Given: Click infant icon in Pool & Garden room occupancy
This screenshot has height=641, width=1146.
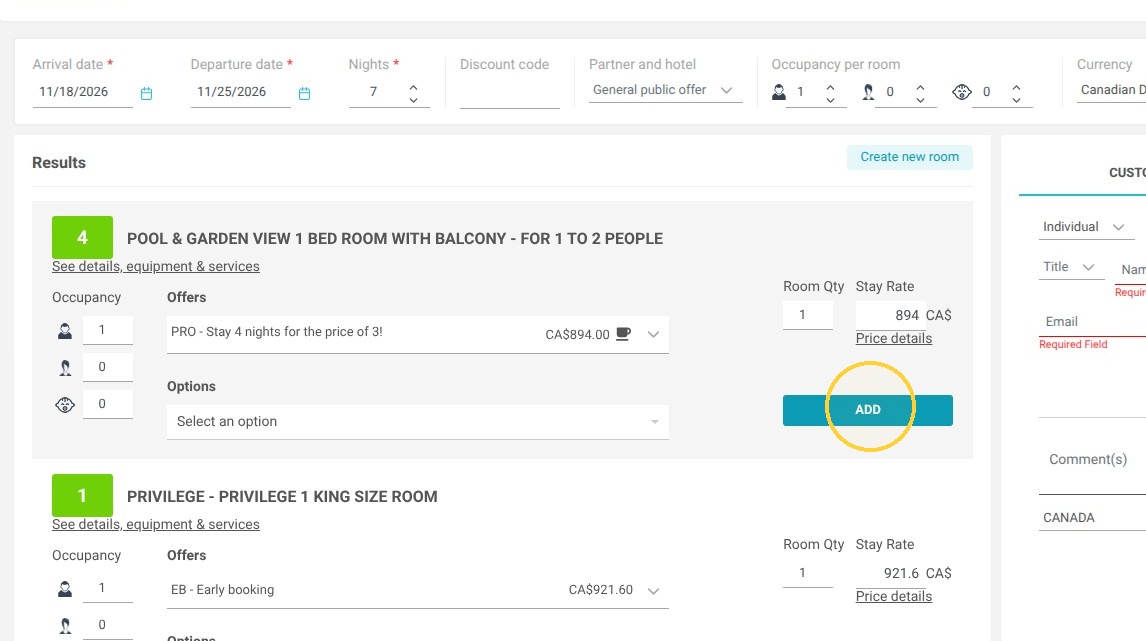Looking at the screenshot, I should click(x=65, y=405).
